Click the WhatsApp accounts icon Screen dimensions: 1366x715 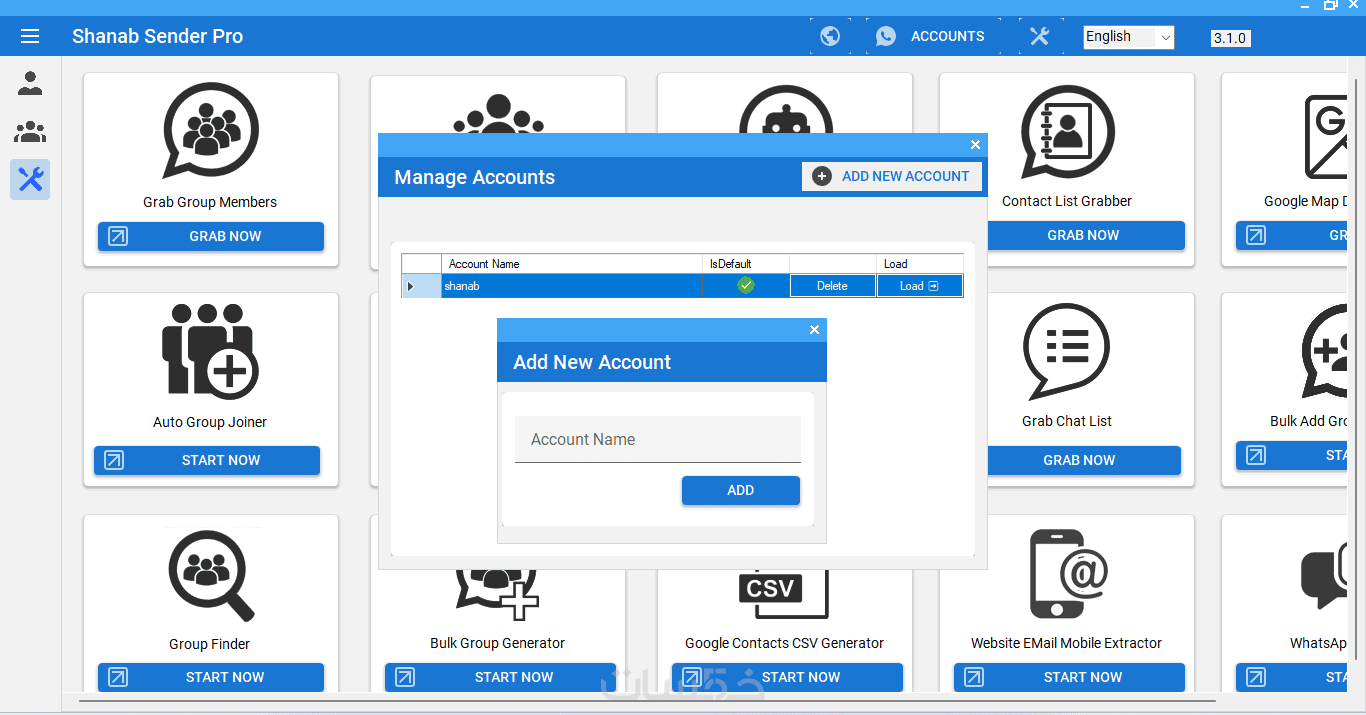886,36
